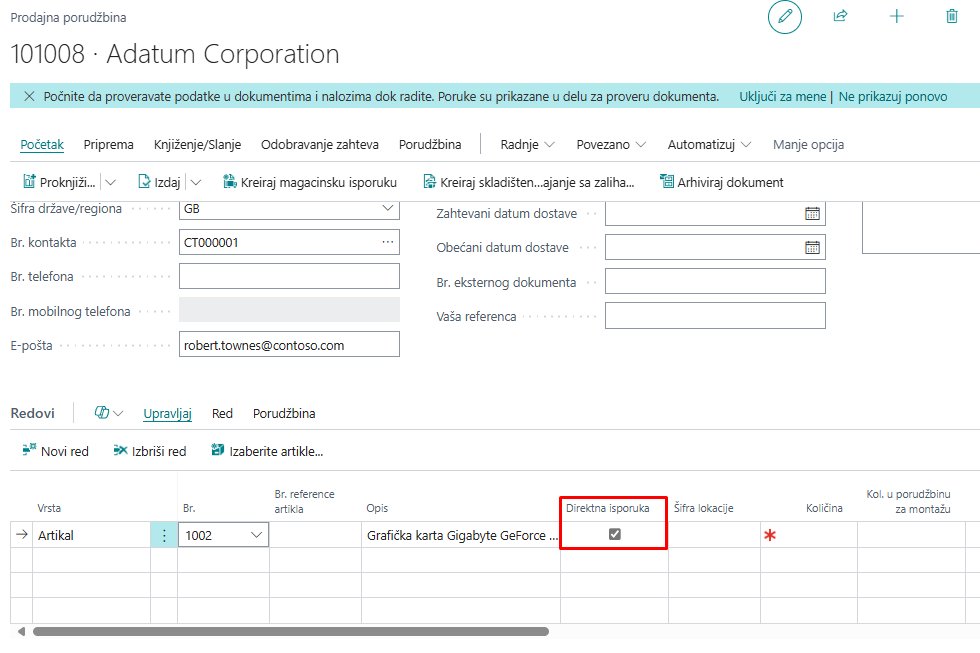Viewport: 980px width, 653px height.
Task: Click the trash delete icon
Action: click(952, 17)
